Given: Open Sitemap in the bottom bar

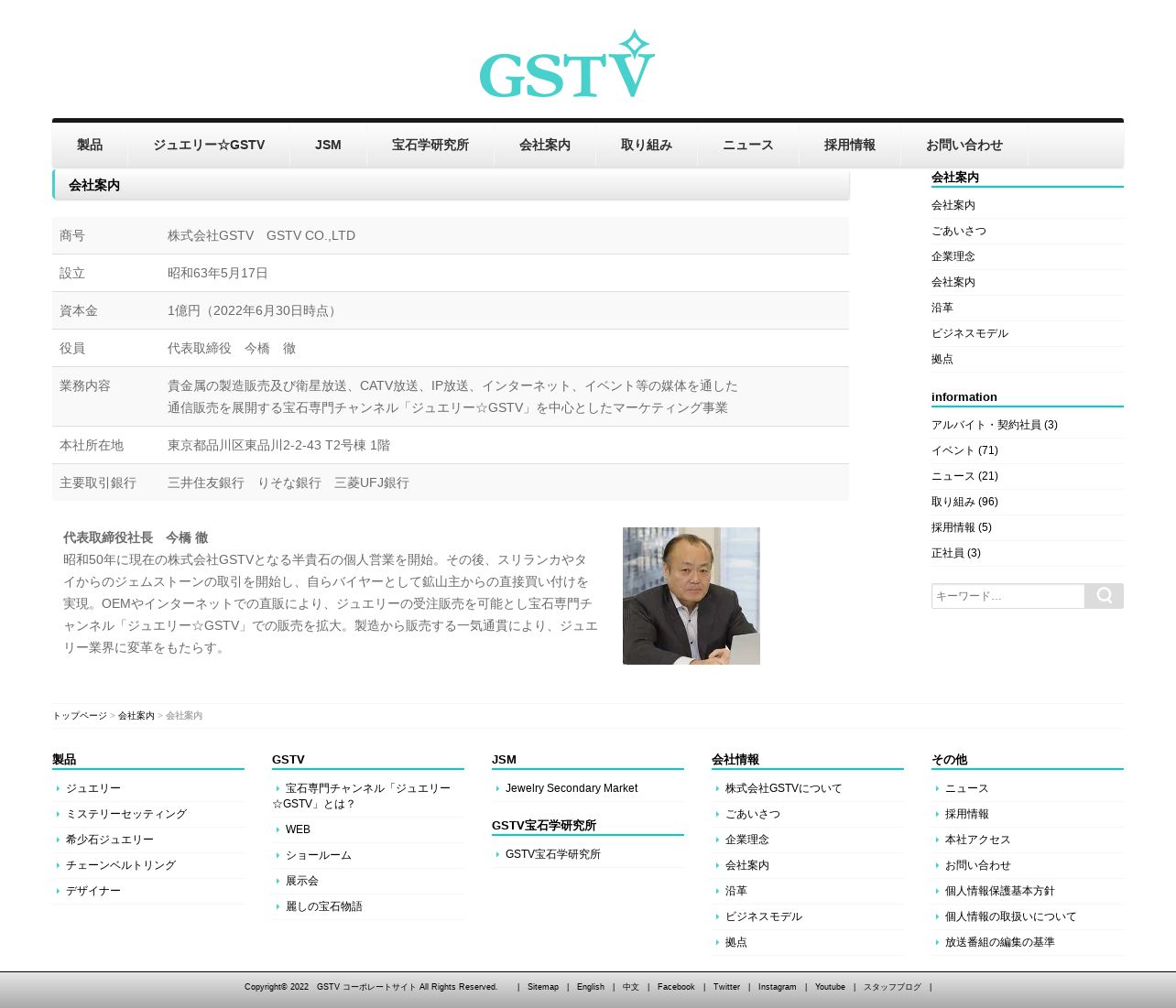Looking at the screenshot, I should click(543, 987).
